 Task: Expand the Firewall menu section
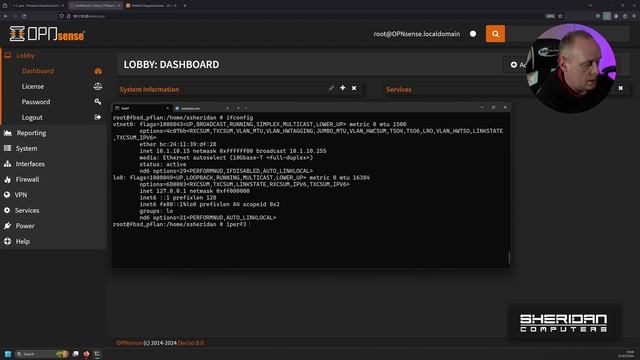(x=27, y=180)
